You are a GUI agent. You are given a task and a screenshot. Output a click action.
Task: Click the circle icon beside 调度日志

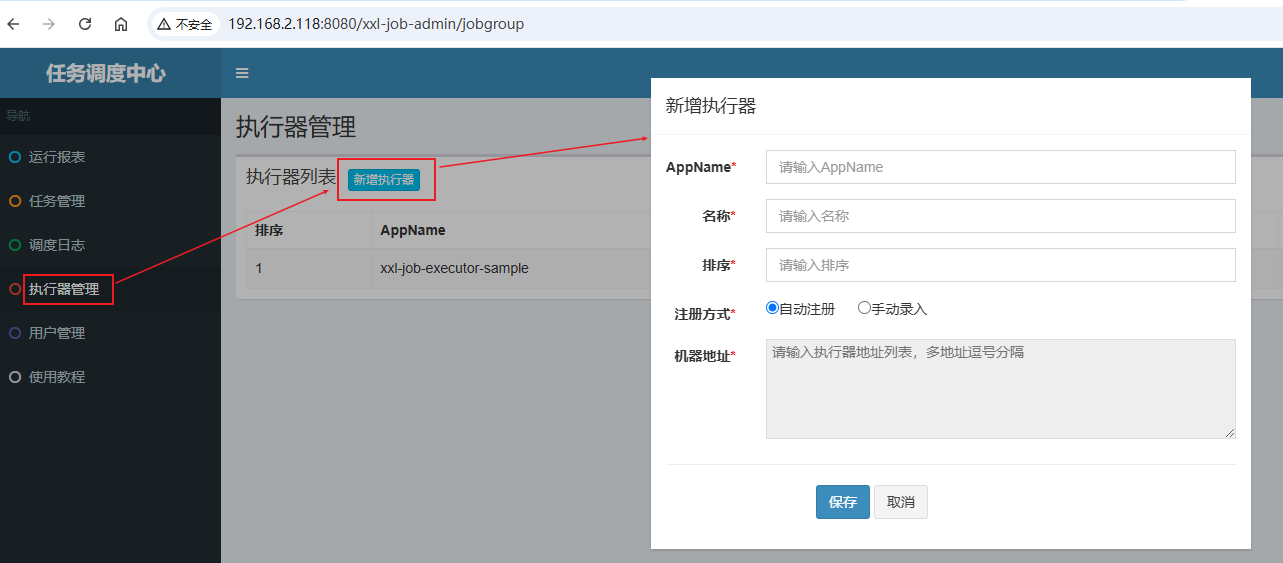[x=15, y=245]
